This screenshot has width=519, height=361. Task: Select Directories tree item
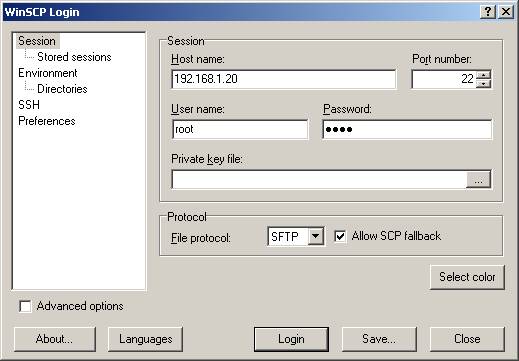[x=62, y=89]
